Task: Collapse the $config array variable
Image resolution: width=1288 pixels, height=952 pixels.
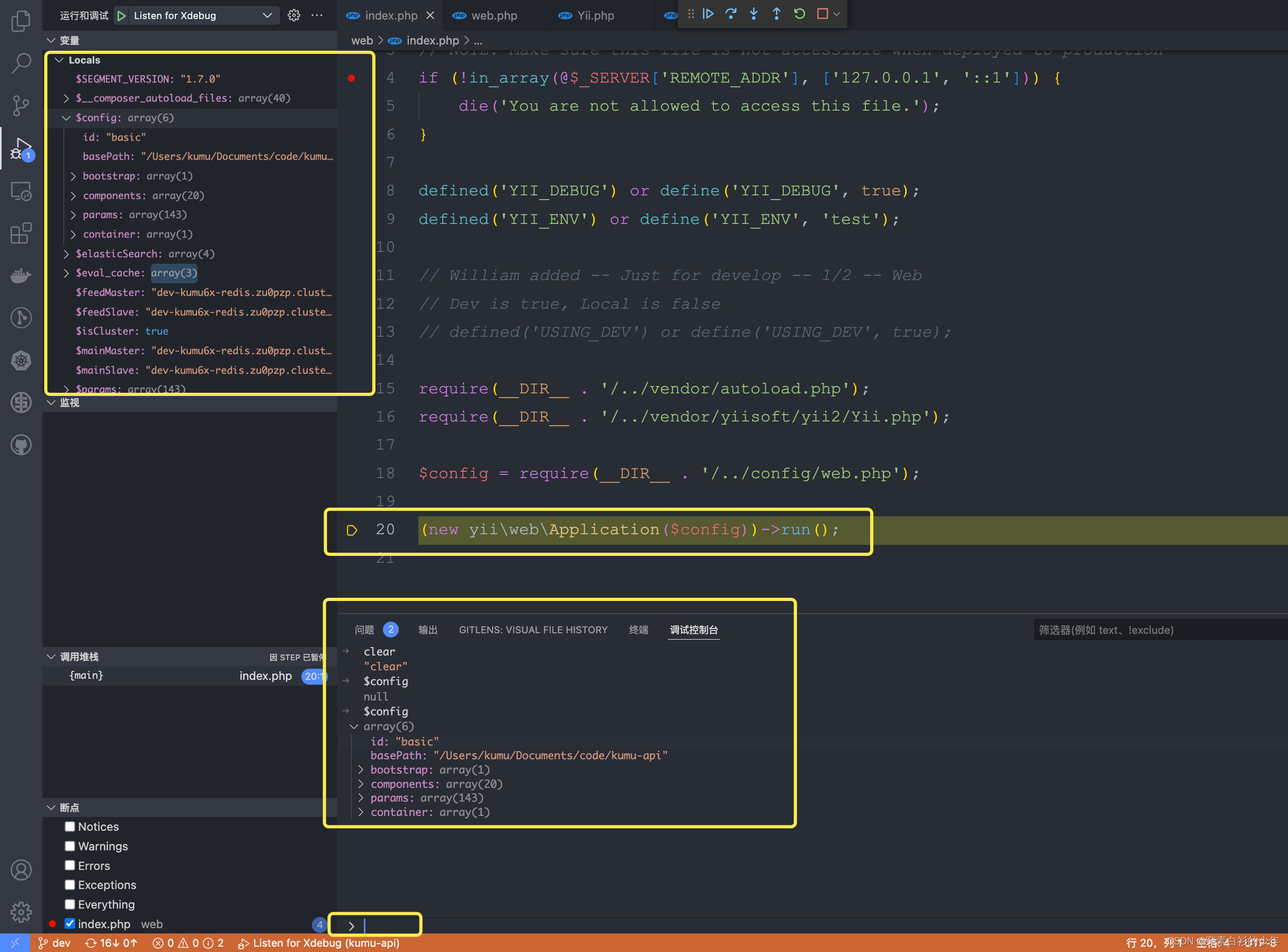Action: tap(66, 118)
